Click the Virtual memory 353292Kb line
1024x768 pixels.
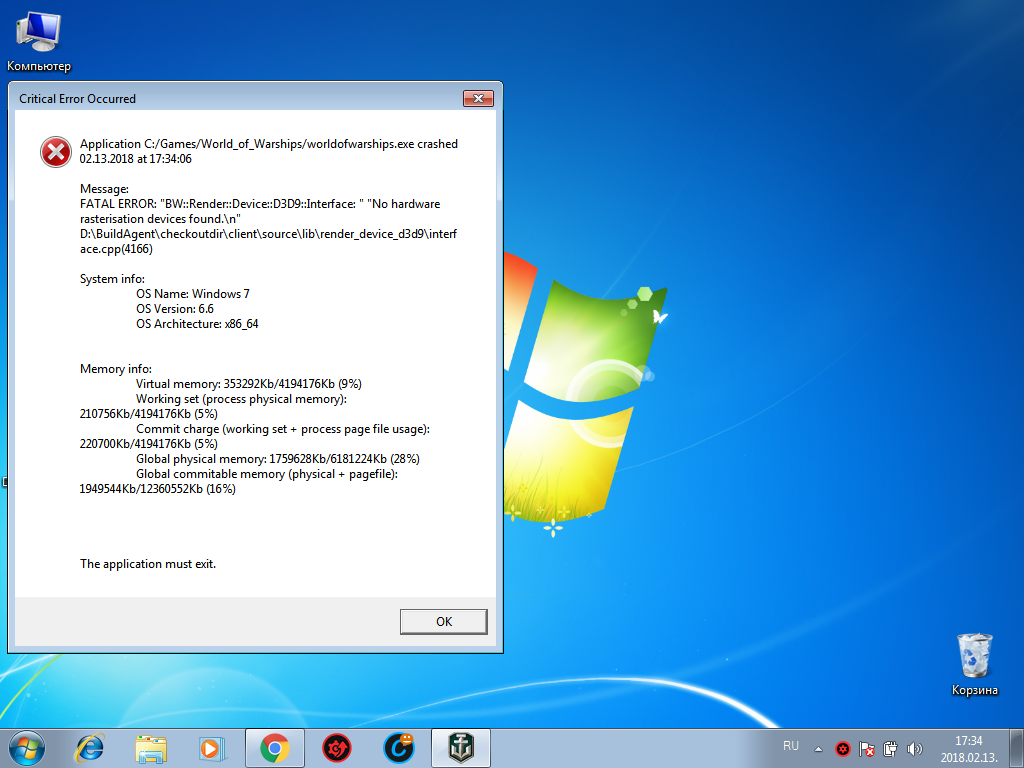(x=249, y=384)
